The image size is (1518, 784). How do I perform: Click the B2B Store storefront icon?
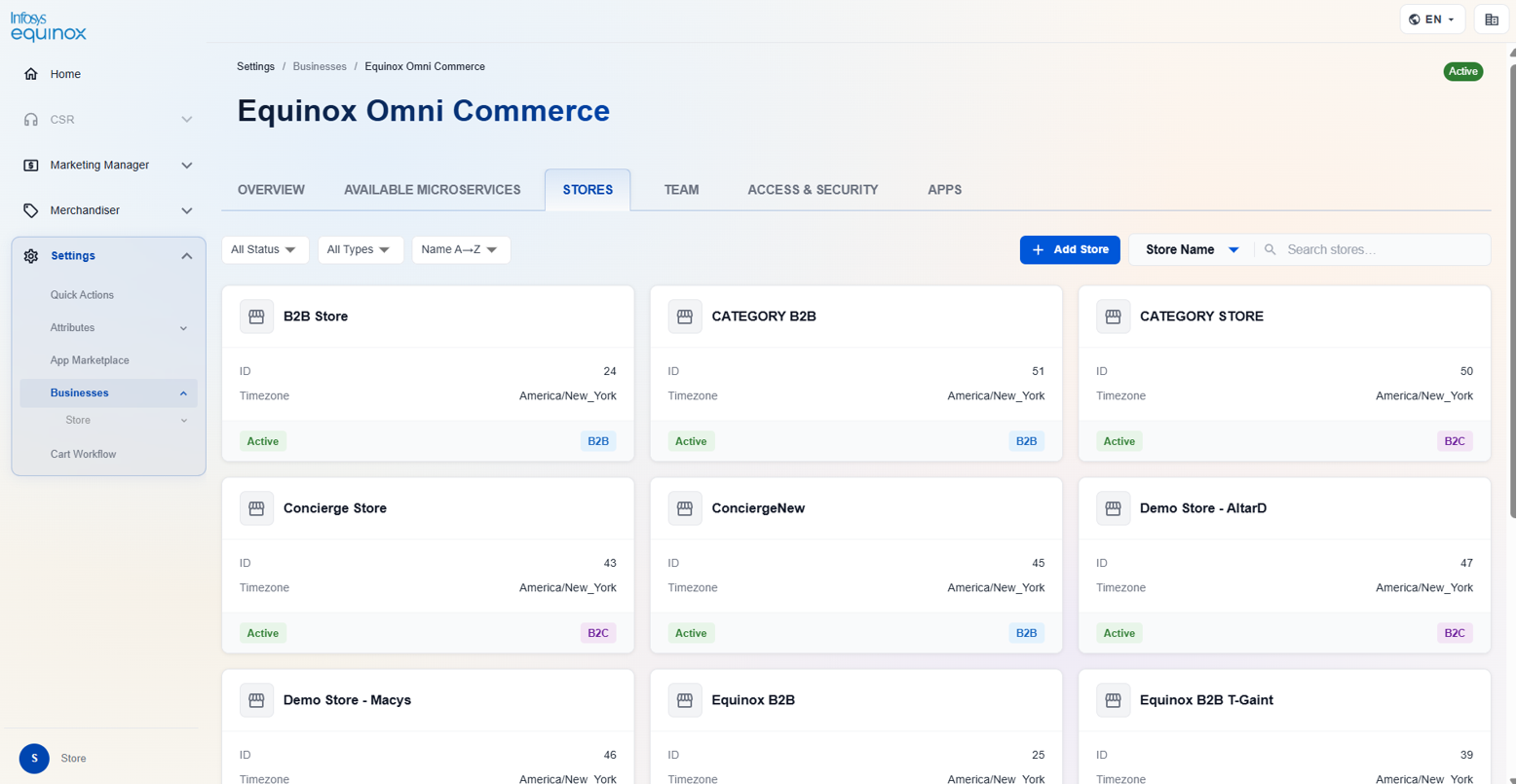(257, 317)
